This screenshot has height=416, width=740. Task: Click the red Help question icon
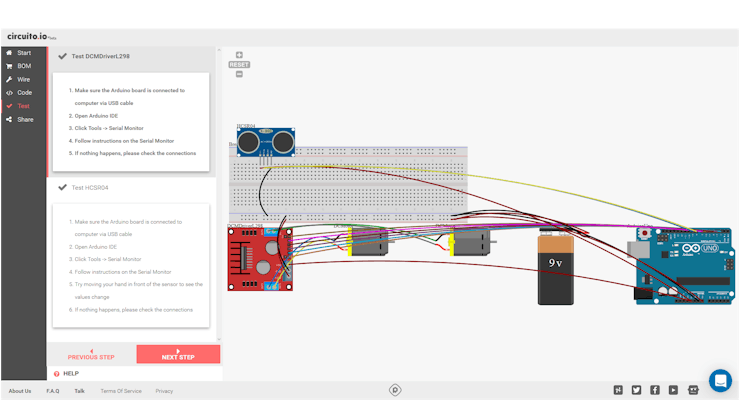pyautogui.click(x=57, y=374)
